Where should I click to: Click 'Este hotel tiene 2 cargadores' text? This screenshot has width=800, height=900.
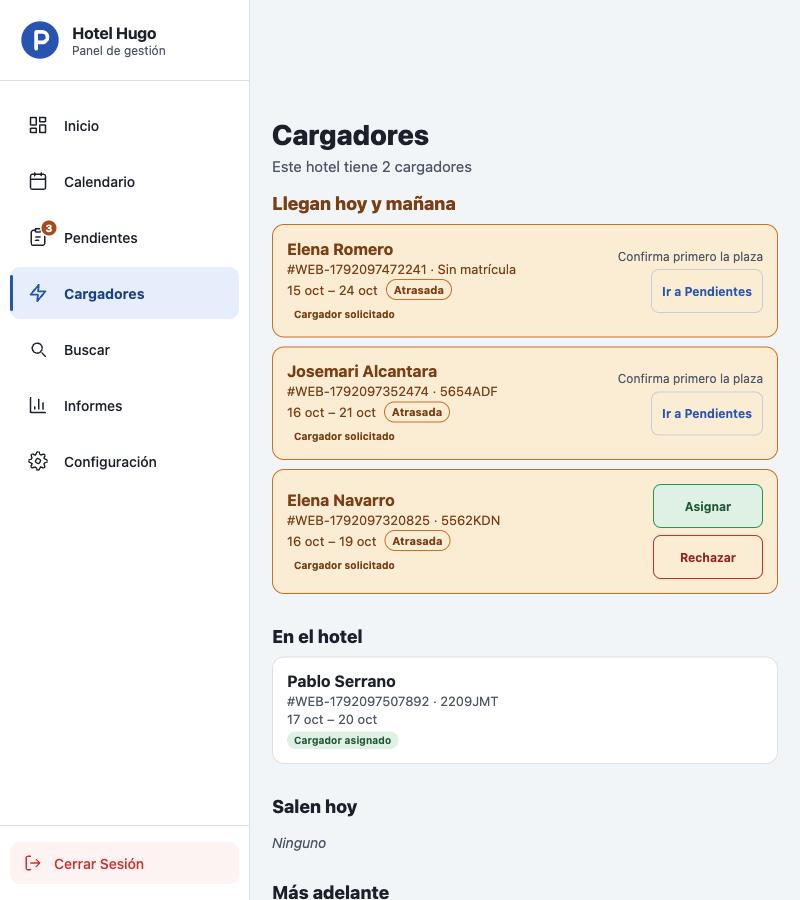click(372, 167)
